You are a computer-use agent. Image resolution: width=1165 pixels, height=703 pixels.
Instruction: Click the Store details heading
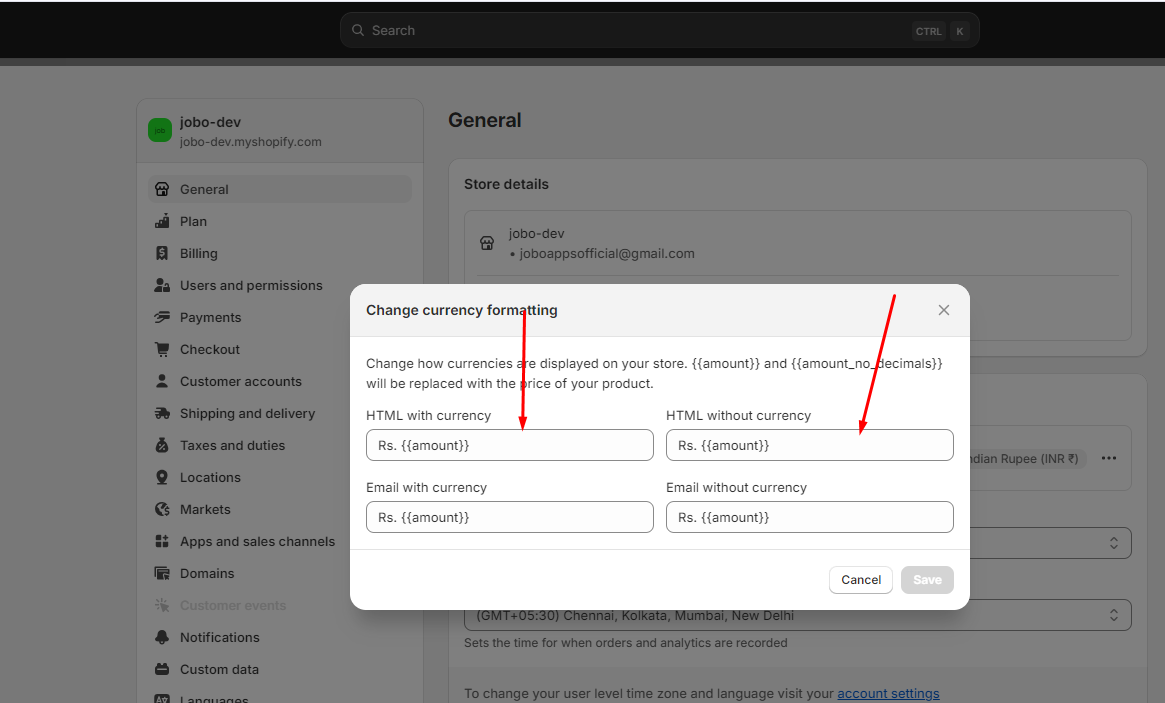[506, 184]
